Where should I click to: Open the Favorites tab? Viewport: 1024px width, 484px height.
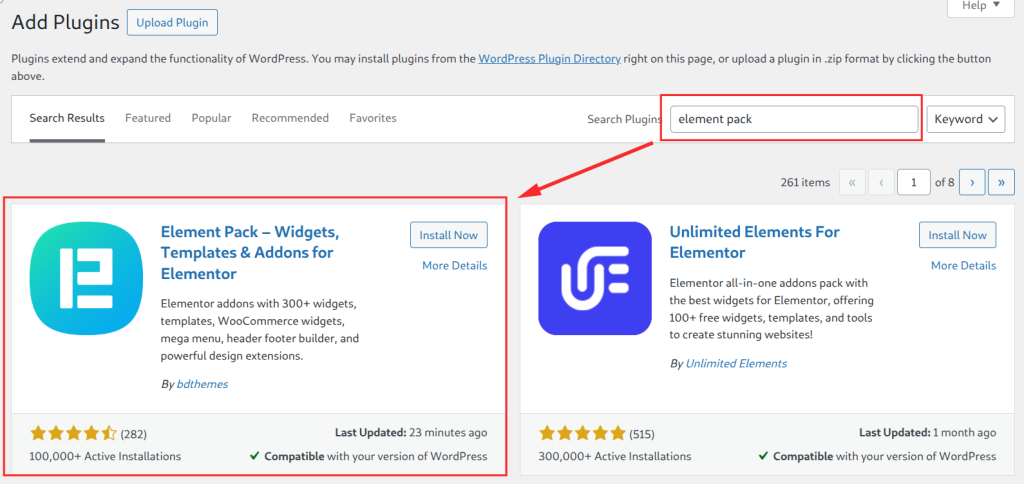(x=373, y=118)
